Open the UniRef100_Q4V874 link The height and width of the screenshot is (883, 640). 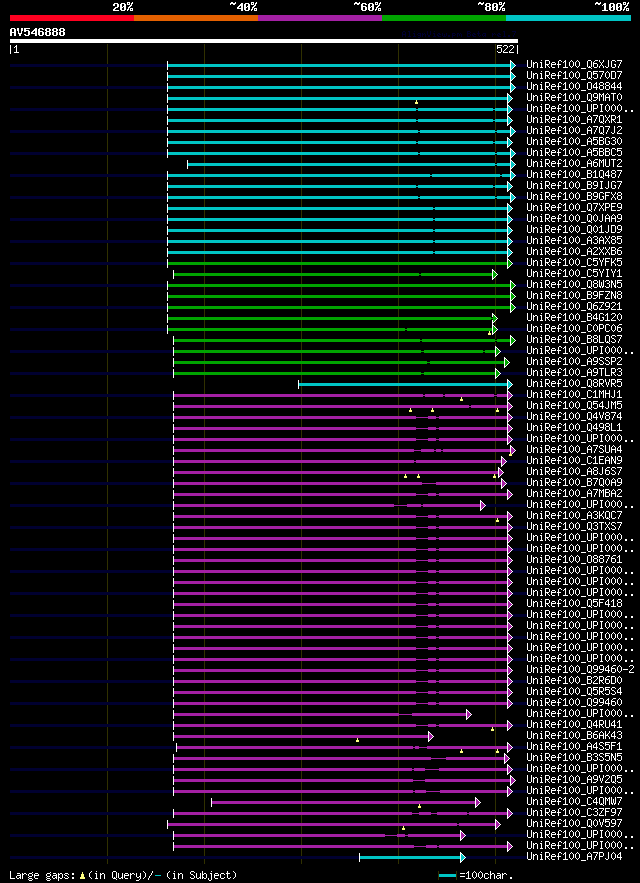click(574, 416)
